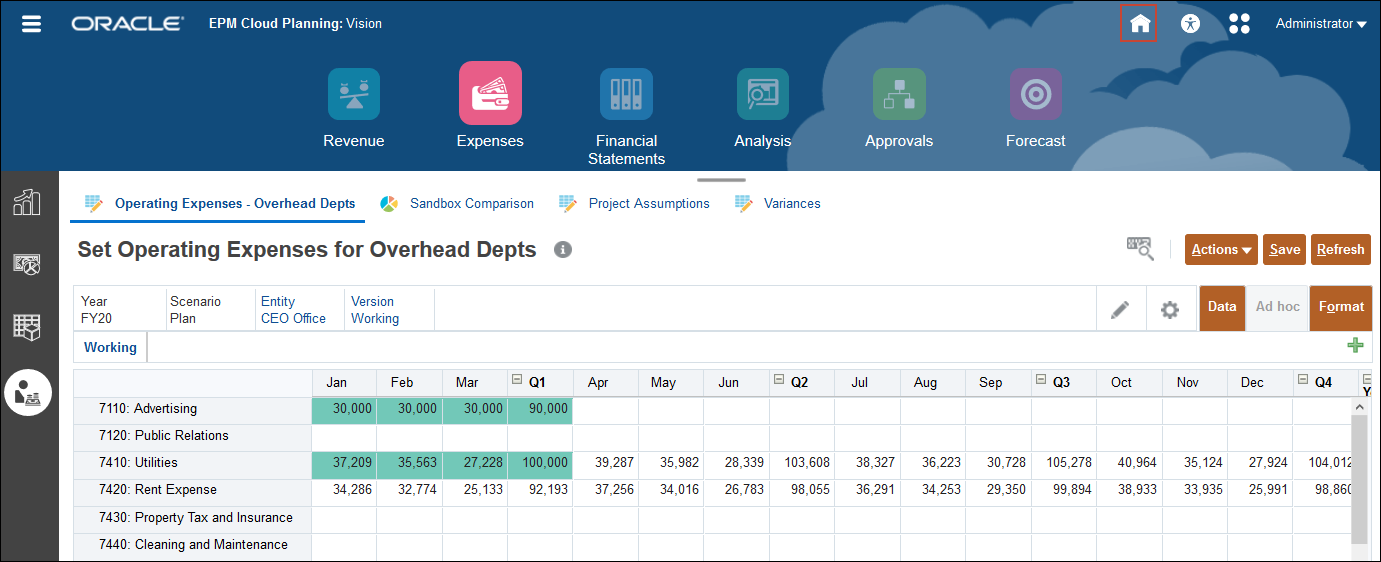
Task: Switch to Data mode button
Action: (1222, 307)
